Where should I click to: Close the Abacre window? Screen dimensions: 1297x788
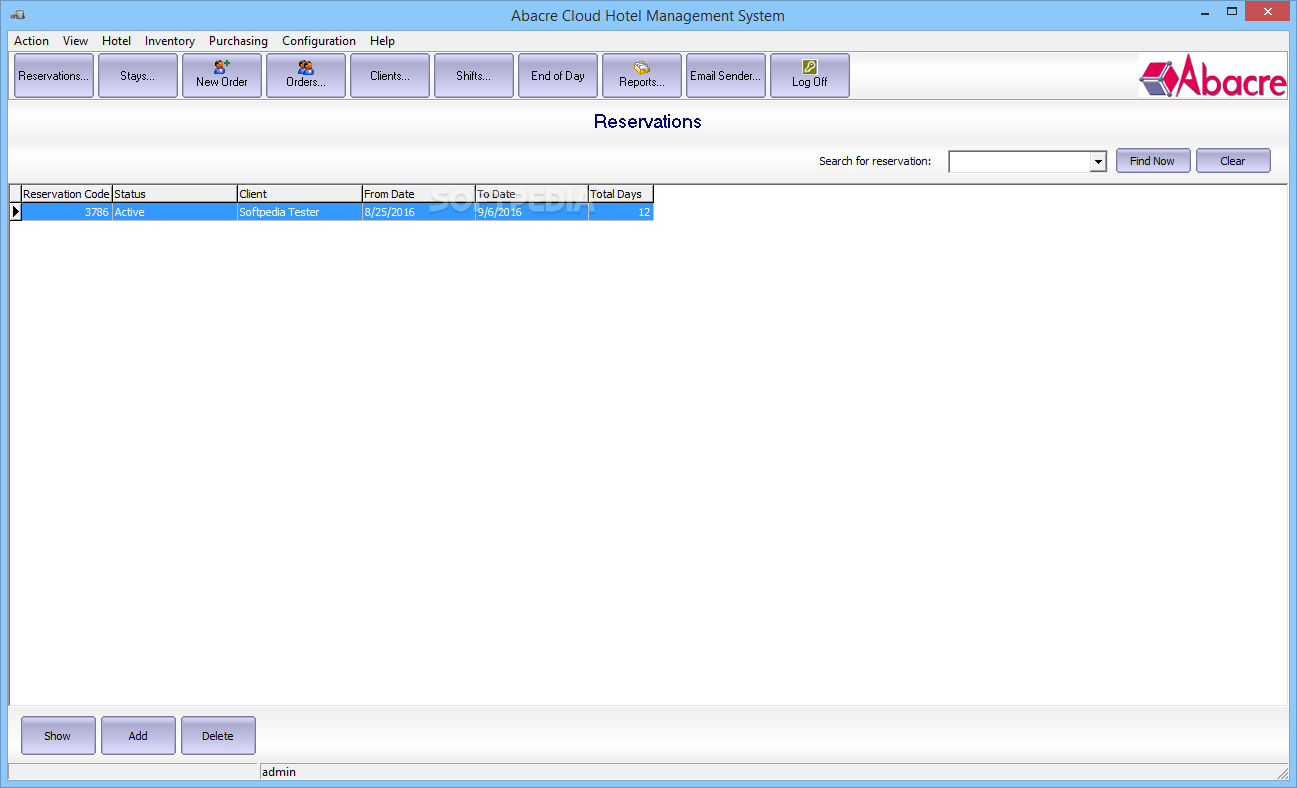pyautogui.click(x=1268, y=12)
